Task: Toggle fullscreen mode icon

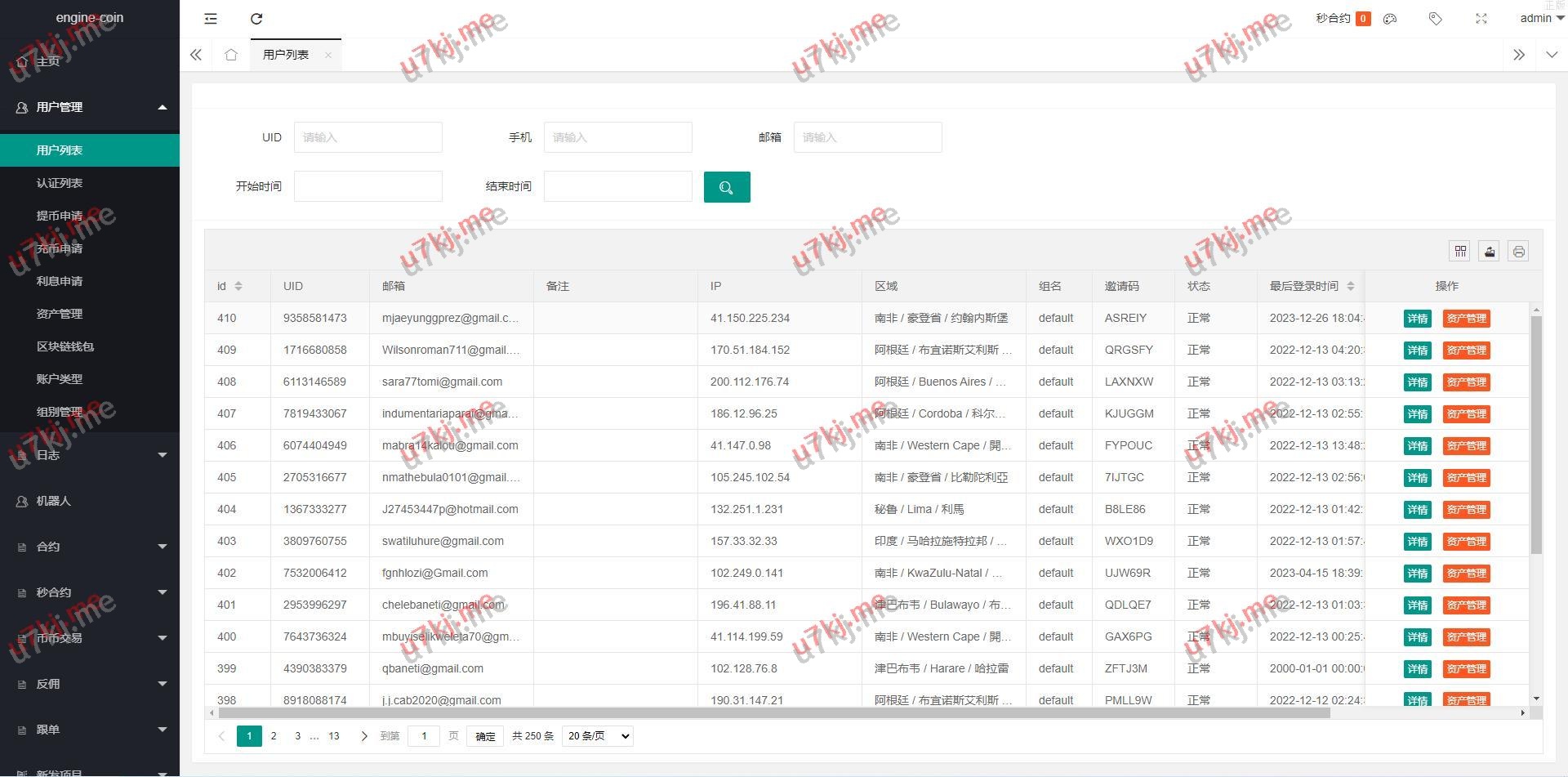Action: (x=1481, y=19)
